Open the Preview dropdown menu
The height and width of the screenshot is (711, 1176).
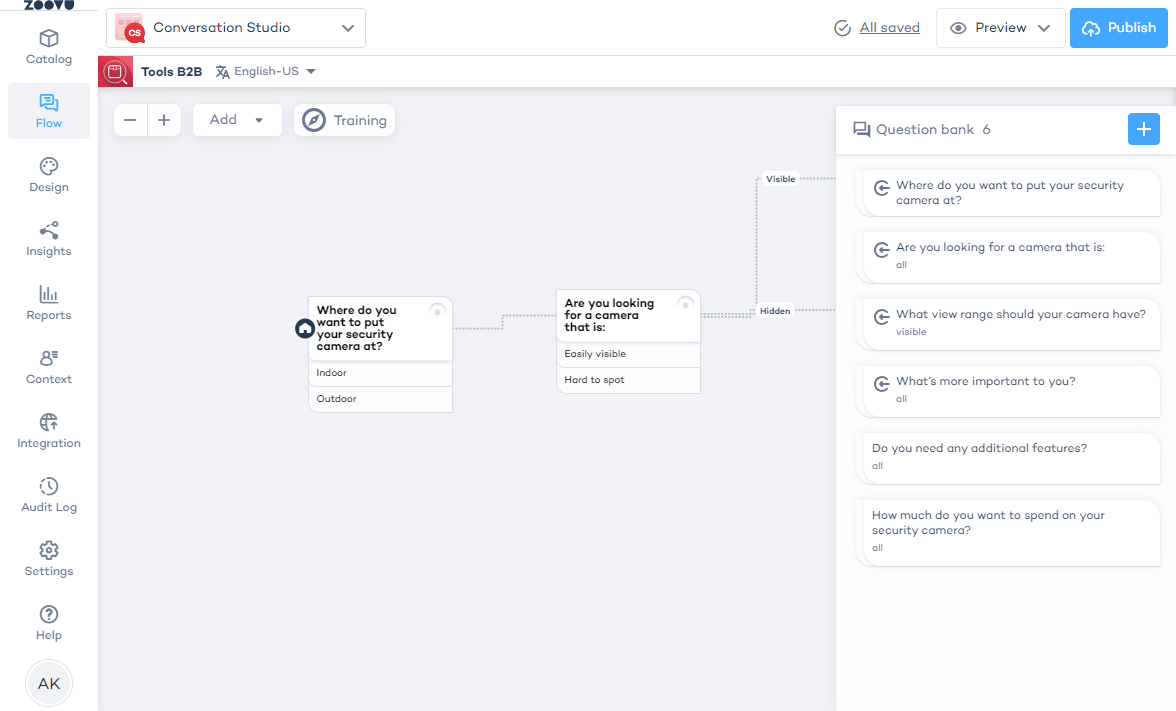tap(1001, 28)
